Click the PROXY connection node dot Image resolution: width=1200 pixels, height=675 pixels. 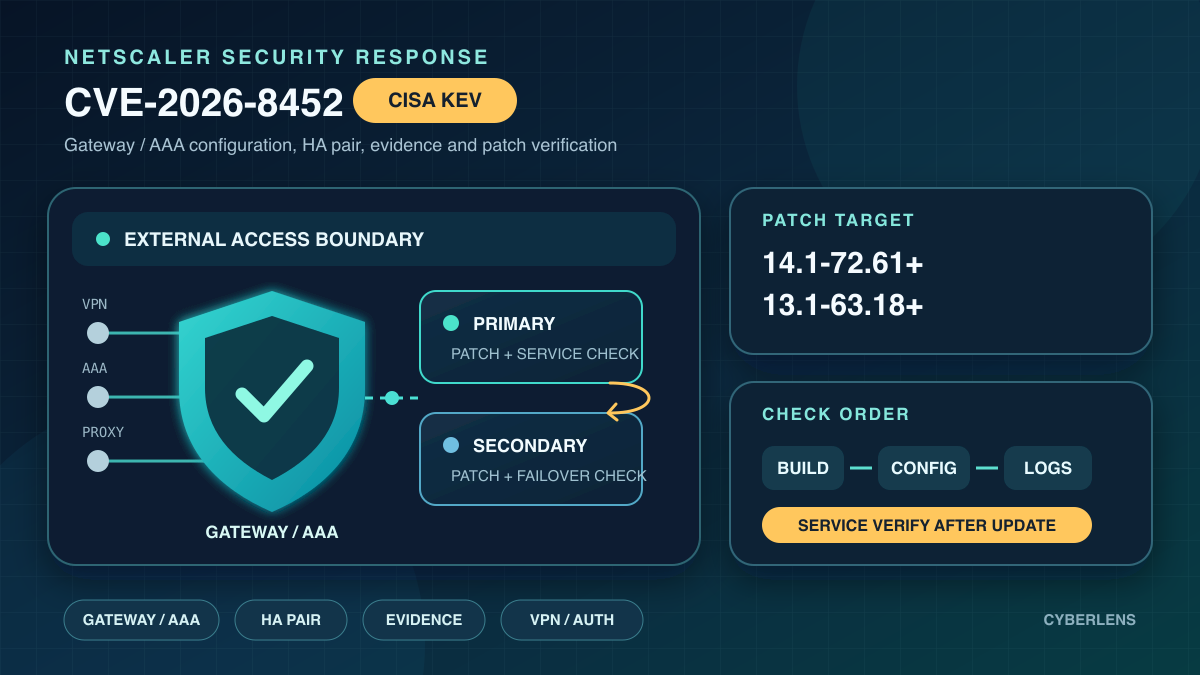point(98,461)
